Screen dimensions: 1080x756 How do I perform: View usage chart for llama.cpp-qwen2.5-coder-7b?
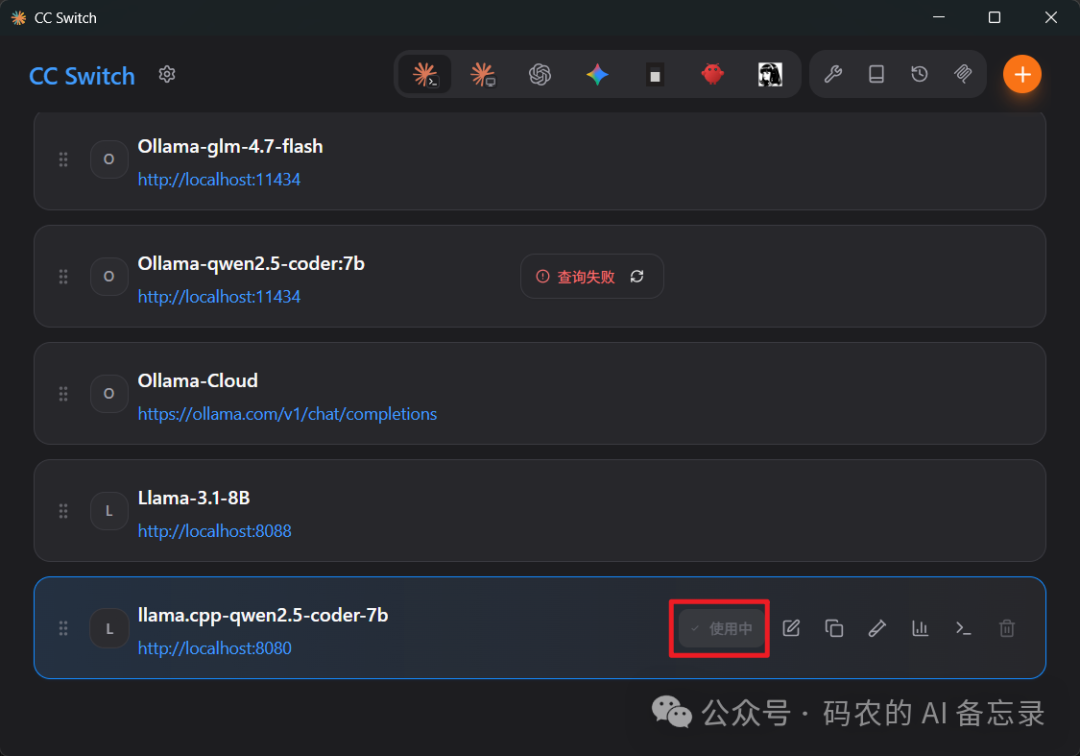pyautogui.click(x=920, y=628)
